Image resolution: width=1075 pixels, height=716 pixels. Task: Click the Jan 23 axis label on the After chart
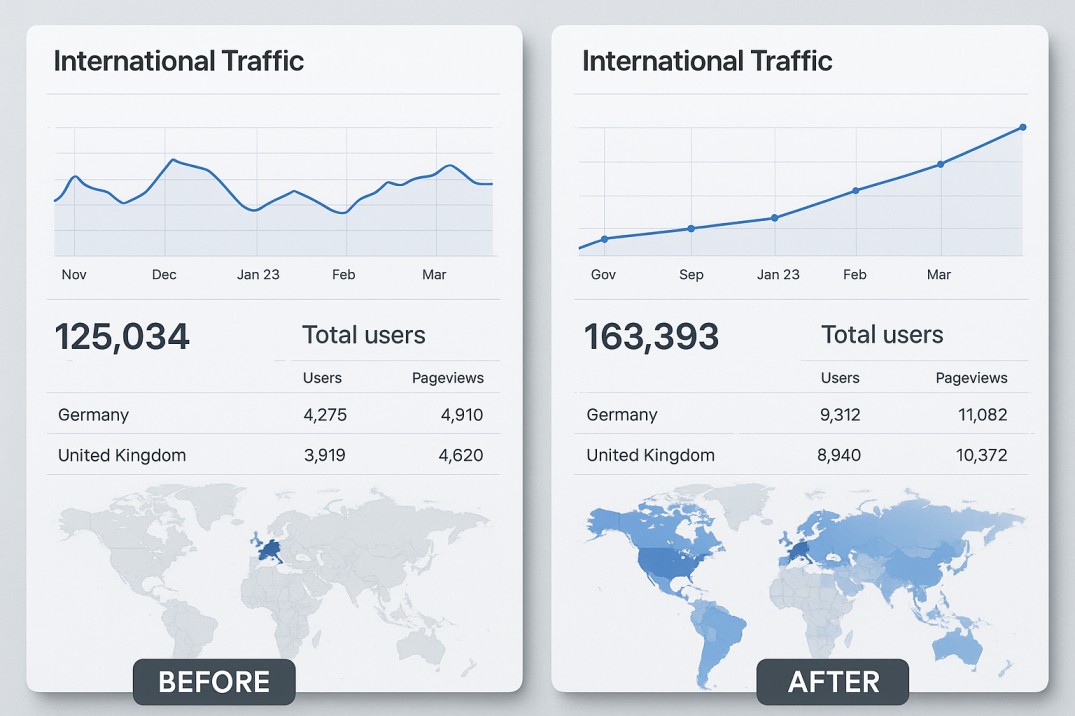click(778, 275)
